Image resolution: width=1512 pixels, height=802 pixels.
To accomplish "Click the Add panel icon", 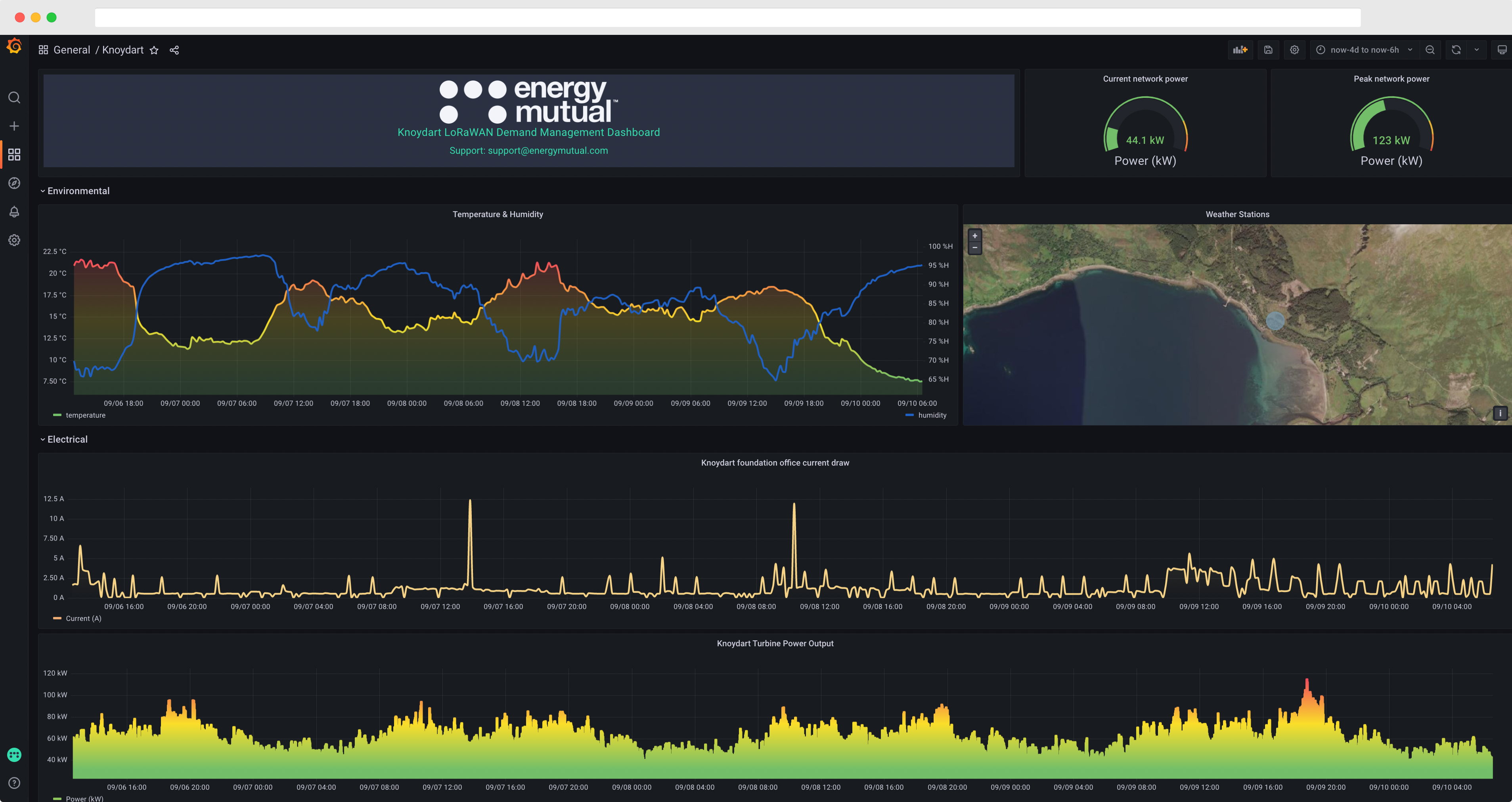I will (x=1240, y=50).
